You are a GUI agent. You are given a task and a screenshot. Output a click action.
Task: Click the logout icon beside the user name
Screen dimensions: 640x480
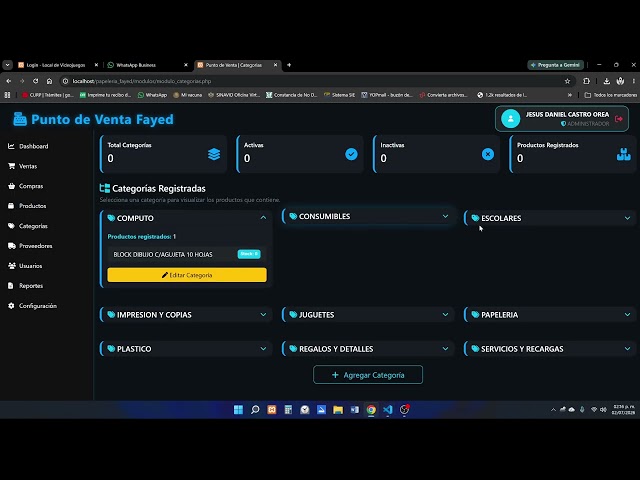pos(619,119)
